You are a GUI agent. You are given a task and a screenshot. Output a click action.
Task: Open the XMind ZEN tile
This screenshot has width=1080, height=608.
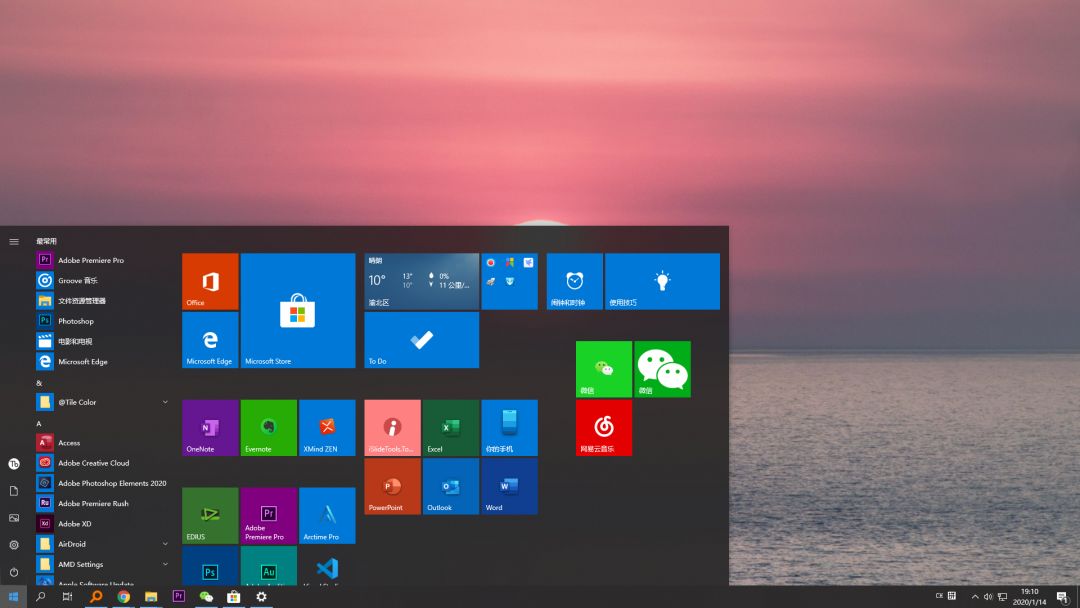click(x=327, y=428)
